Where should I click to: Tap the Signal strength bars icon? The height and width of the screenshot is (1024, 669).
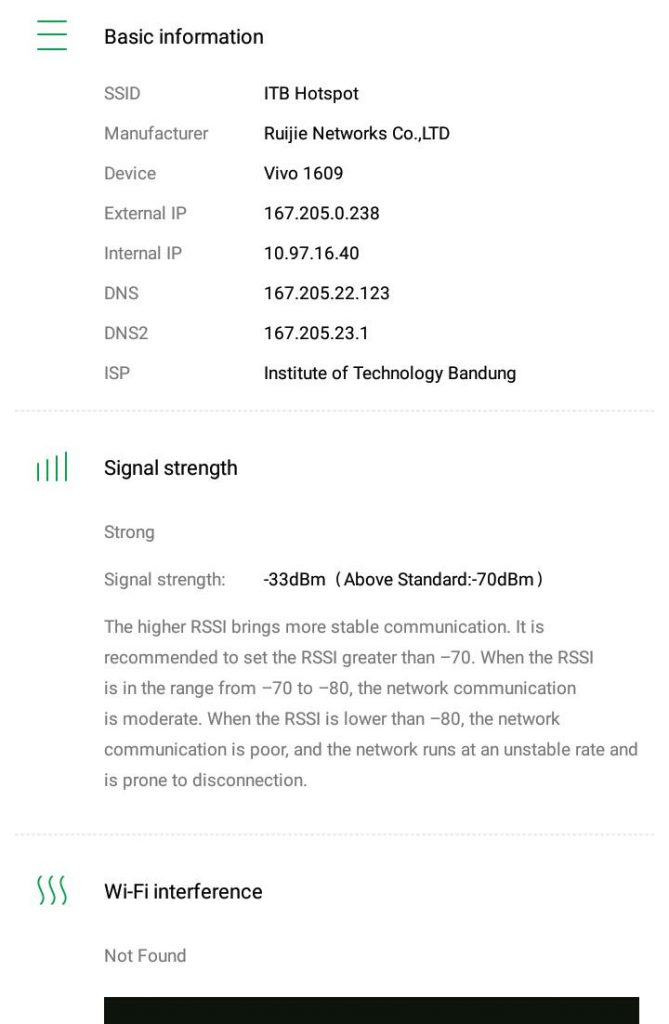pos(51,467)
